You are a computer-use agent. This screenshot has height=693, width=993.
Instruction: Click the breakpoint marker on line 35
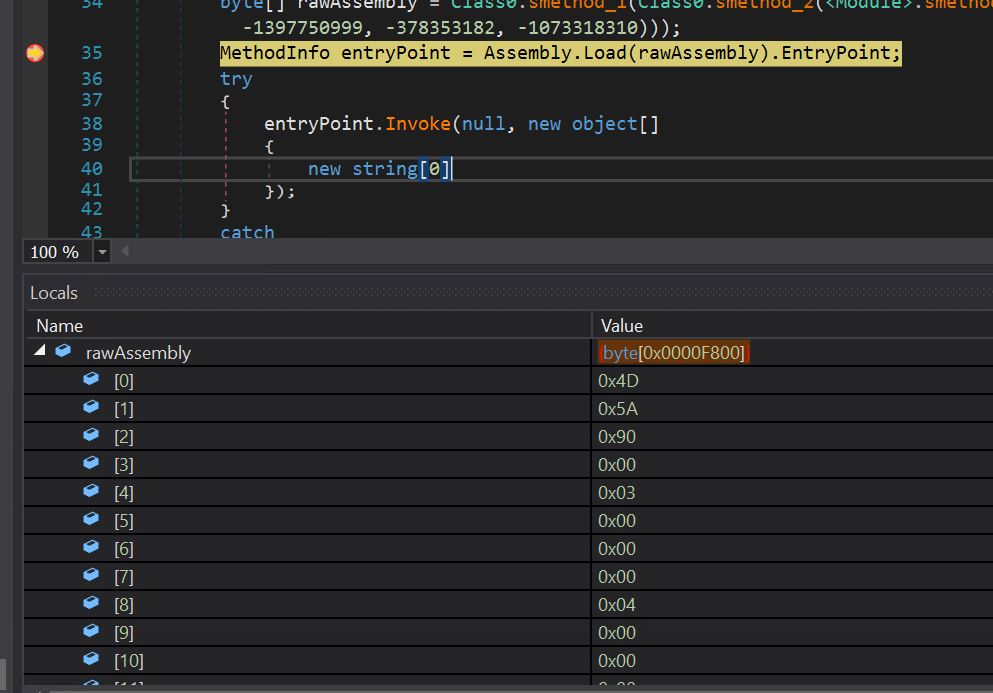click(35, 53)
